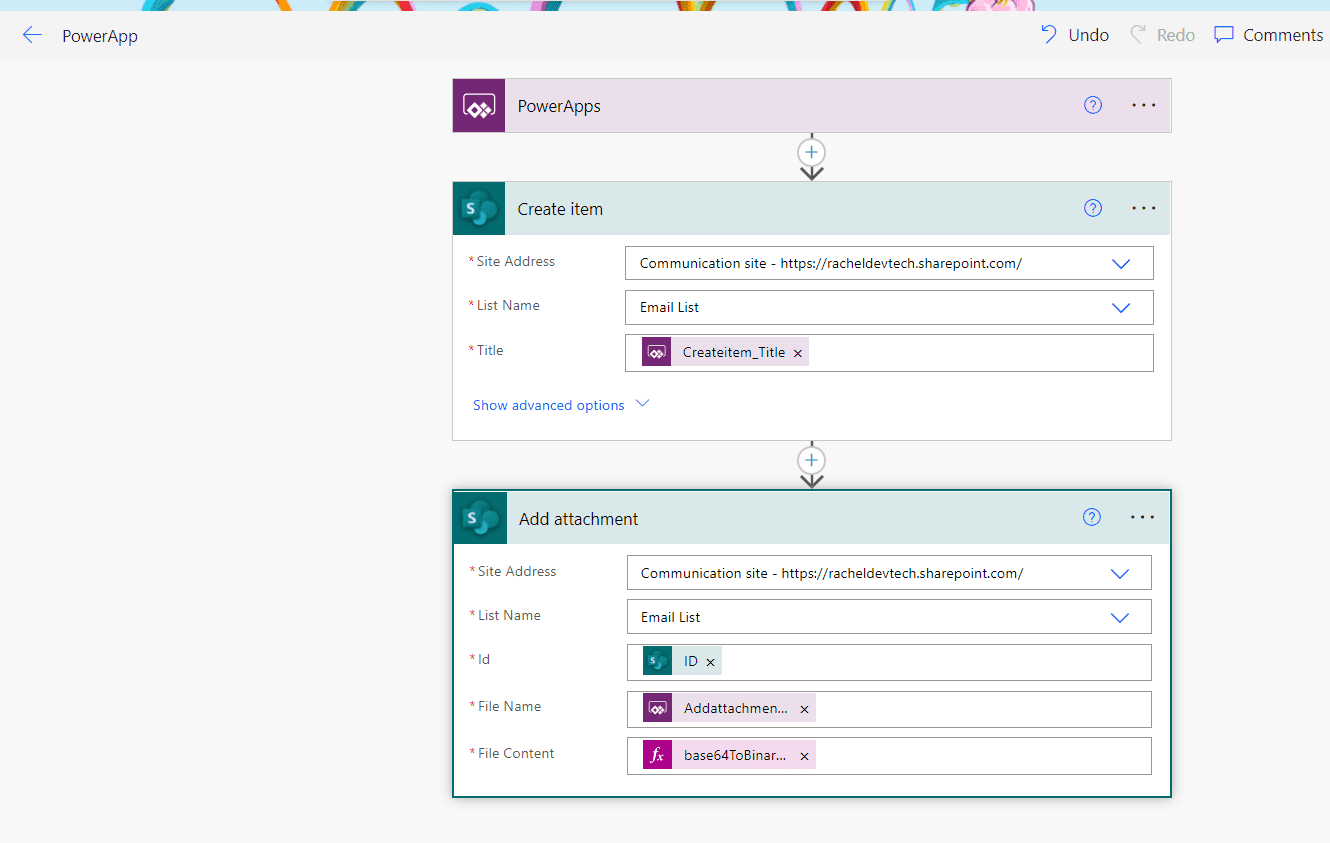Insert step between Create item and Add attachment

811,460
